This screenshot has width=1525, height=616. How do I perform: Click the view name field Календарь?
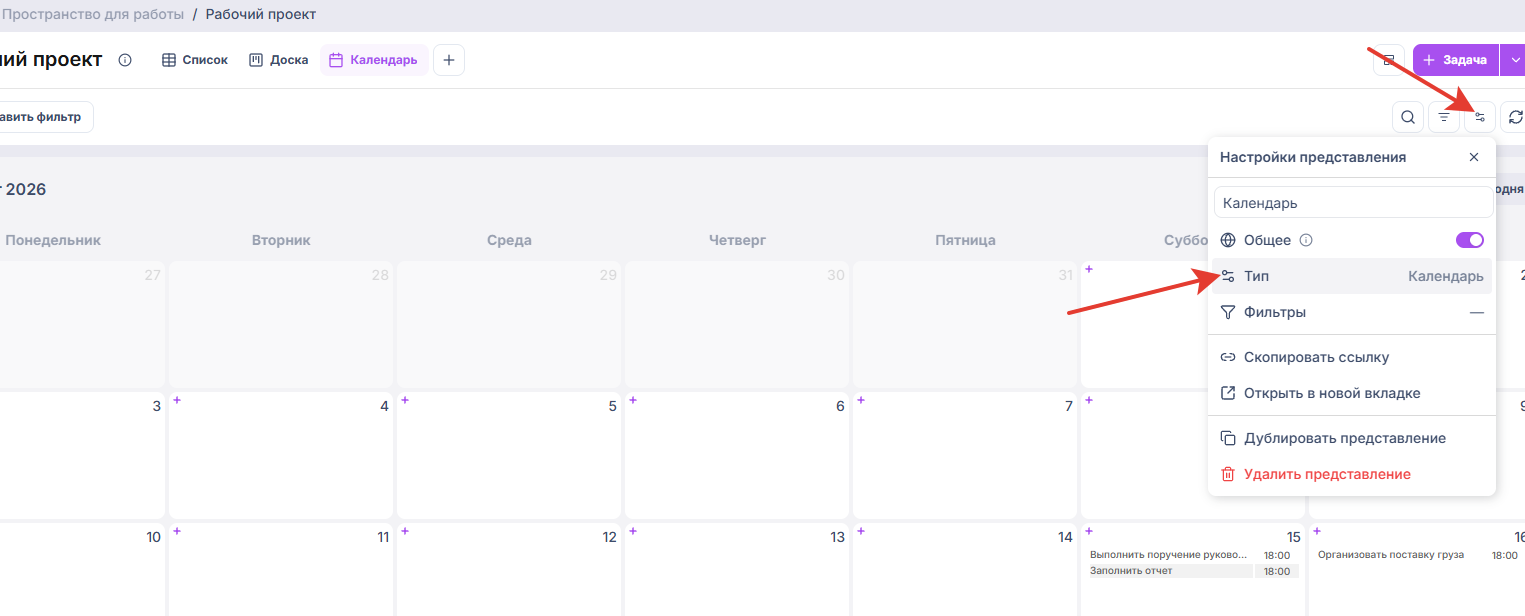1353,203
